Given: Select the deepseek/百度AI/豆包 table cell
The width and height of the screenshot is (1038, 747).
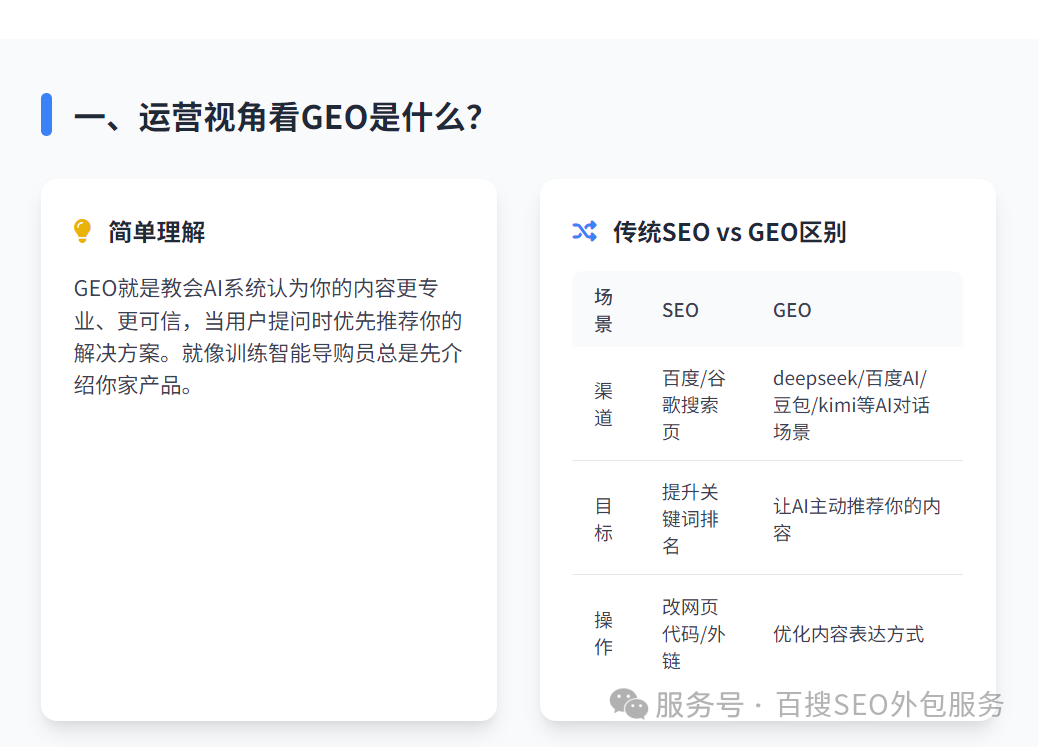Looking at the screenshot, I should (x=851, y=404).
